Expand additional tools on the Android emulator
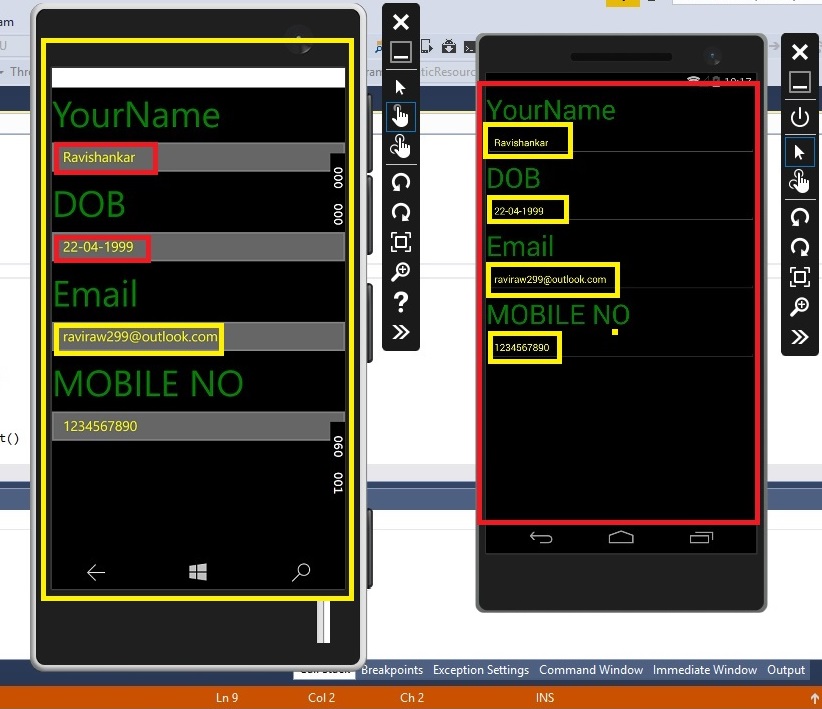Viewport: 822px width, 709px height. coord(800,337)
